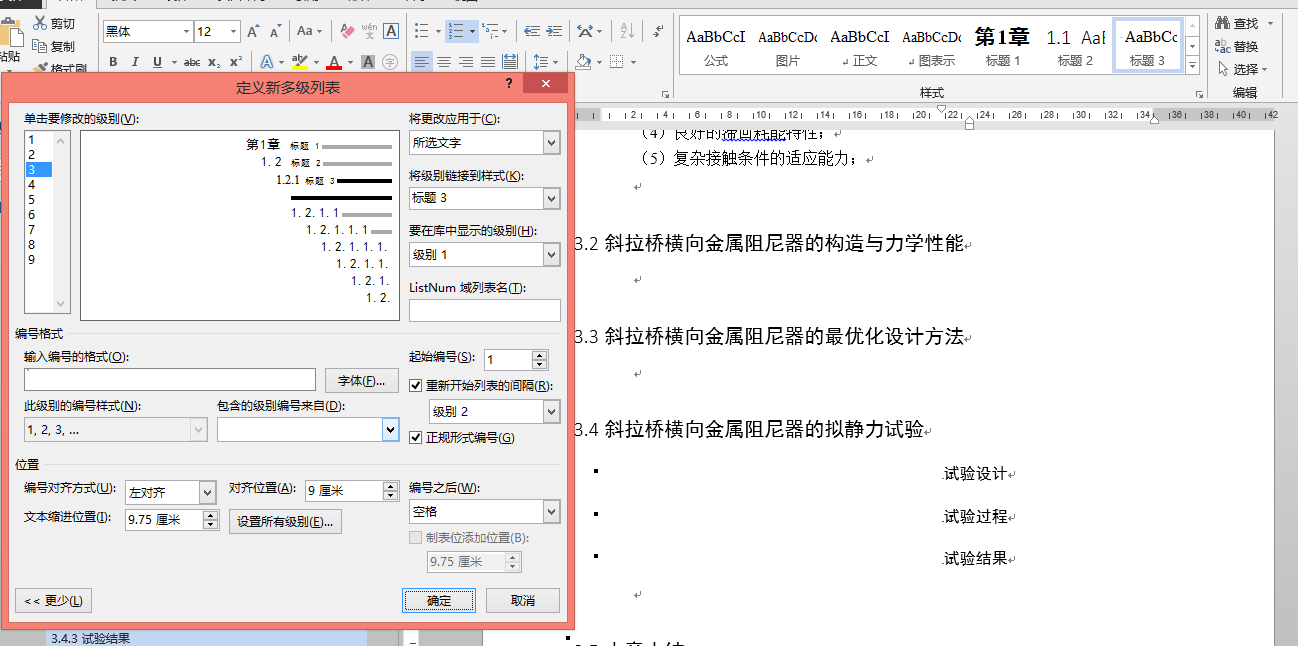Click the Shrink Font icon
The image size is (1298, 646).
(x=274, y=32)
